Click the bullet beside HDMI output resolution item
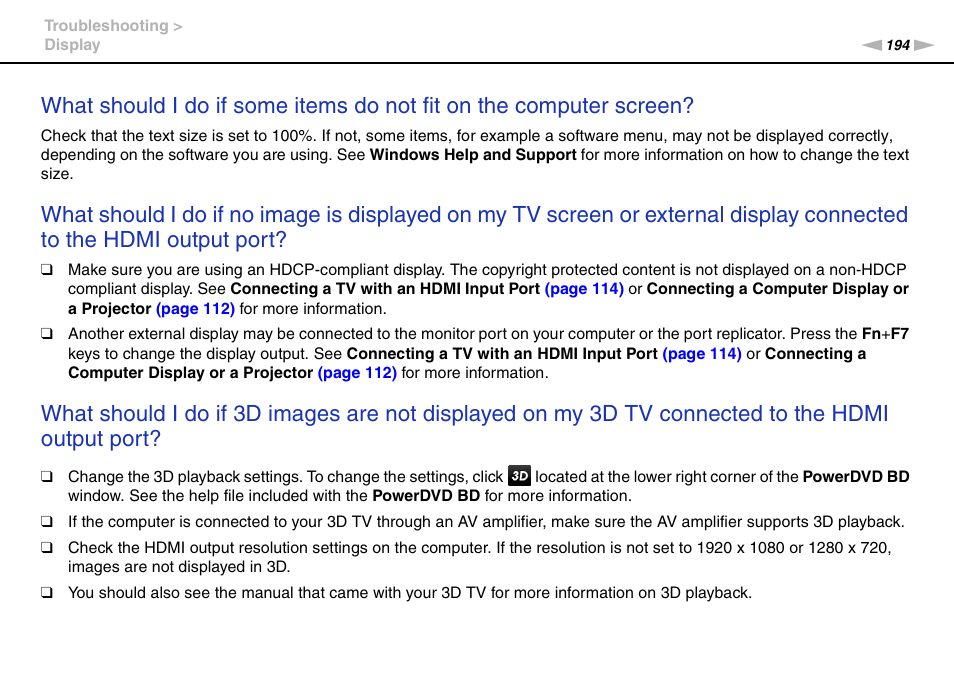 [46, 547]
